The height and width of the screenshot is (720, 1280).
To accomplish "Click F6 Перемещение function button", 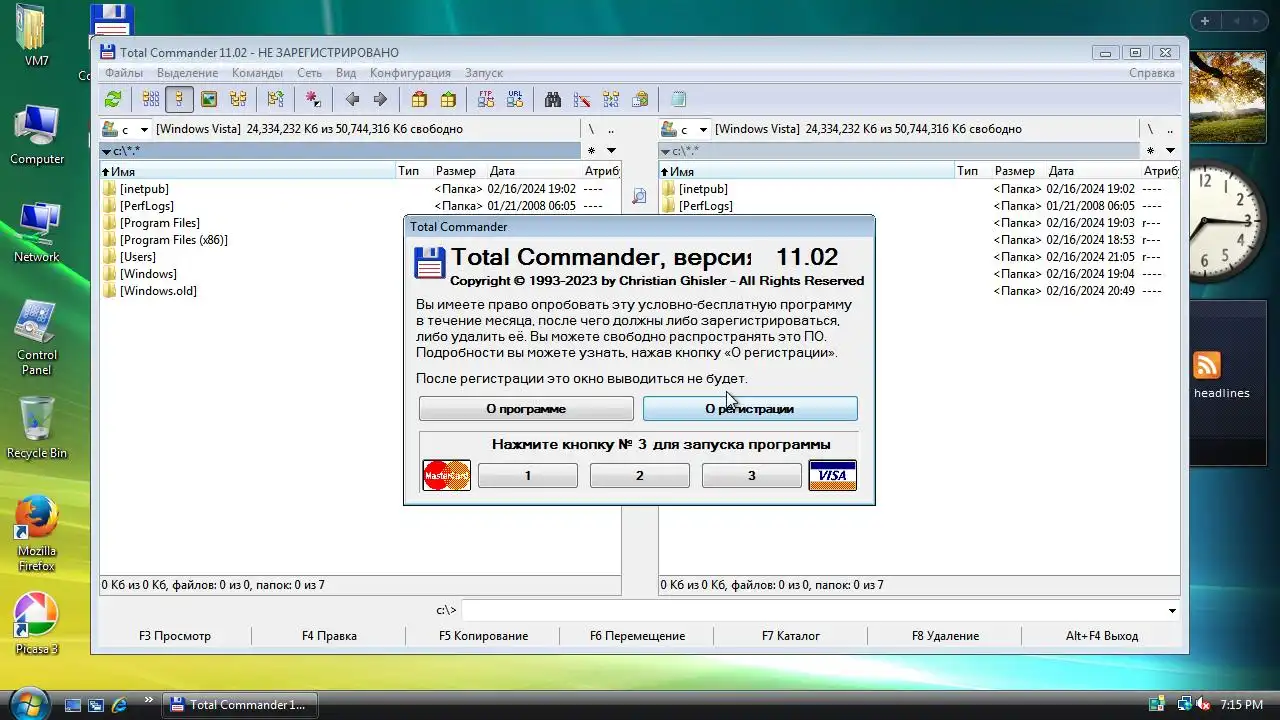I will click(637, 636).
